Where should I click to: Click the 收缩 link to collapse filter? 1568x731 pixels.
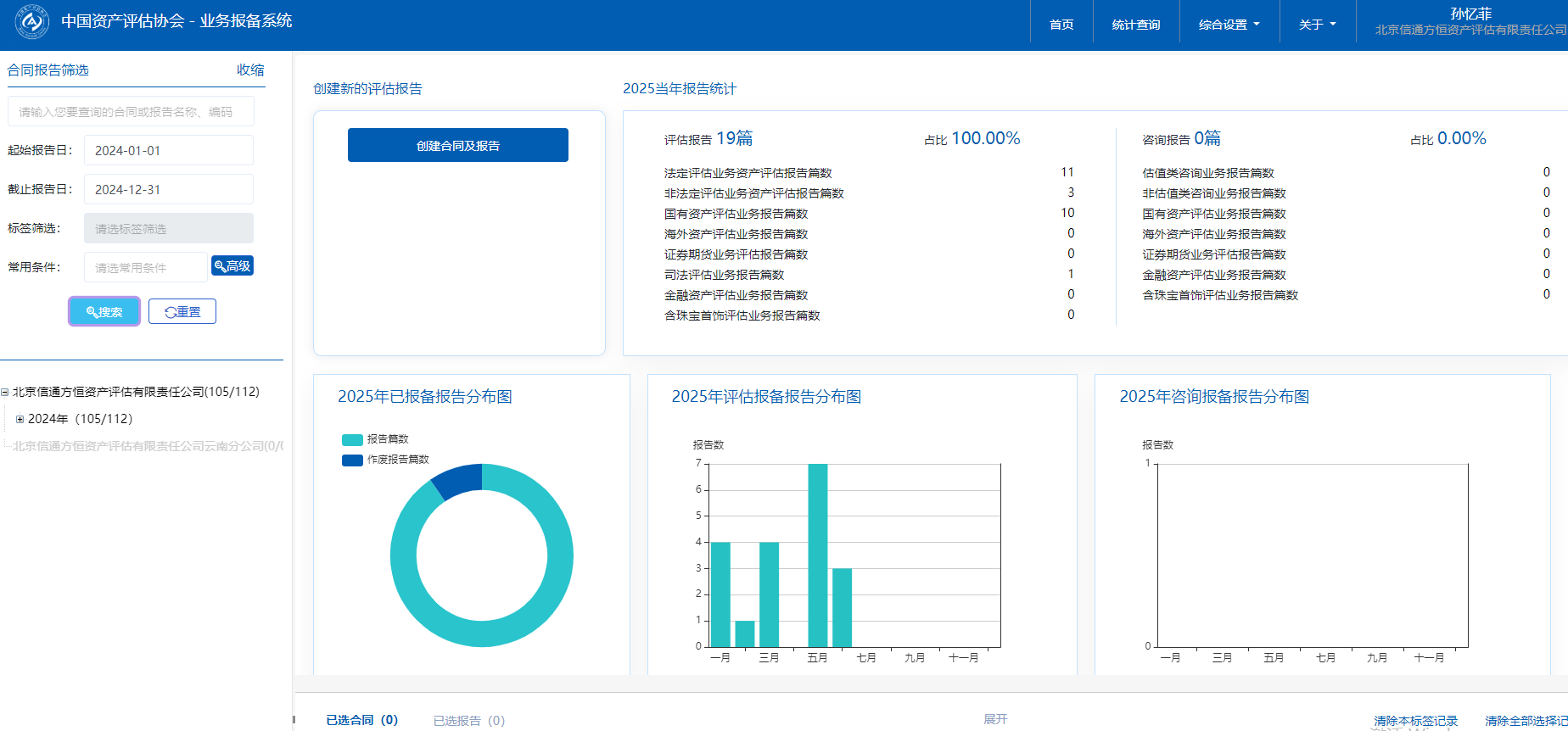pyautogui.click(x=250, y=70)
